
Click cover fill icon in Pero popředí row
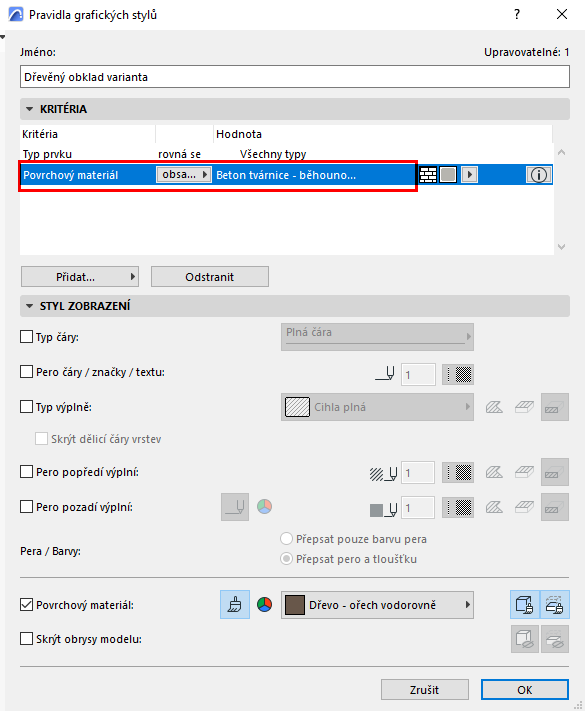[x=524, y=472]
